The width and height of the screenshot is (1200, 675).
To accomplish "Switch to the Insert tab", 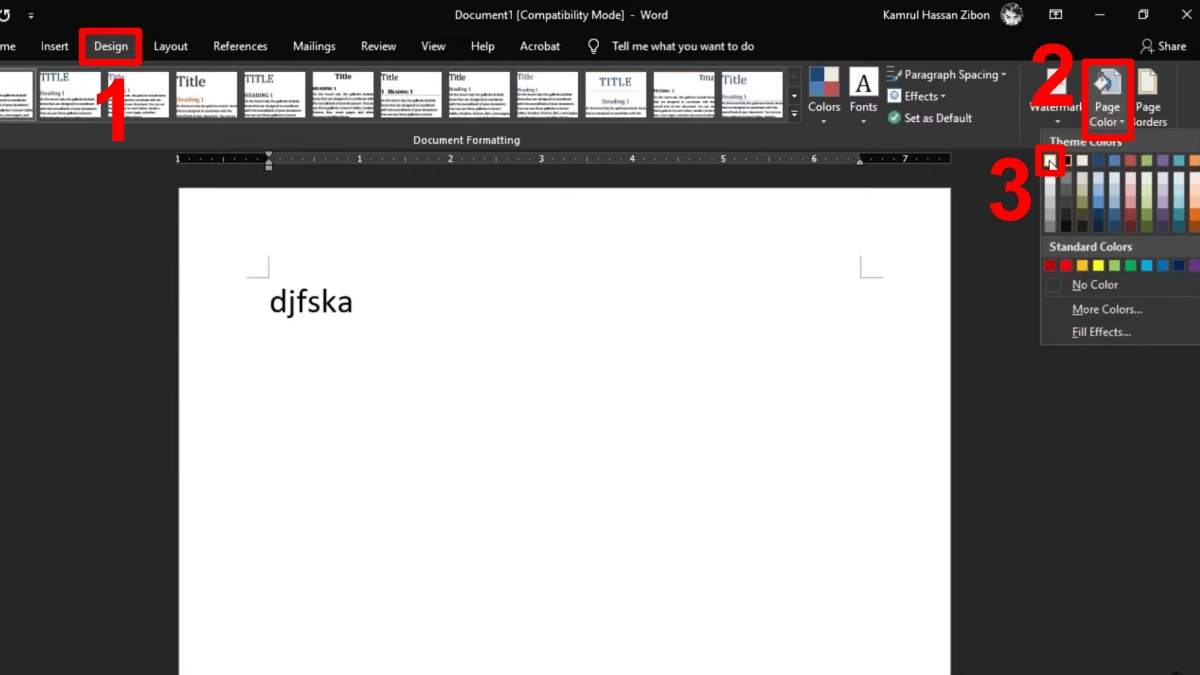I will click(x=55, y=46).
